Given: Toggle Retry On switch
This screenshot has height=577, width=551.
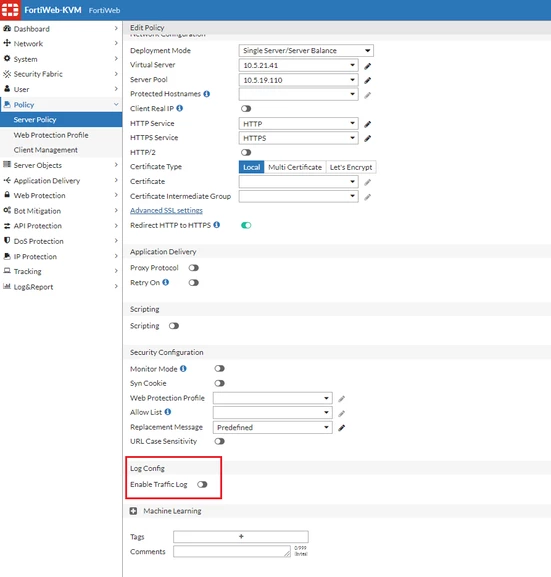Looking at the screenshot, I should (194, 283).
